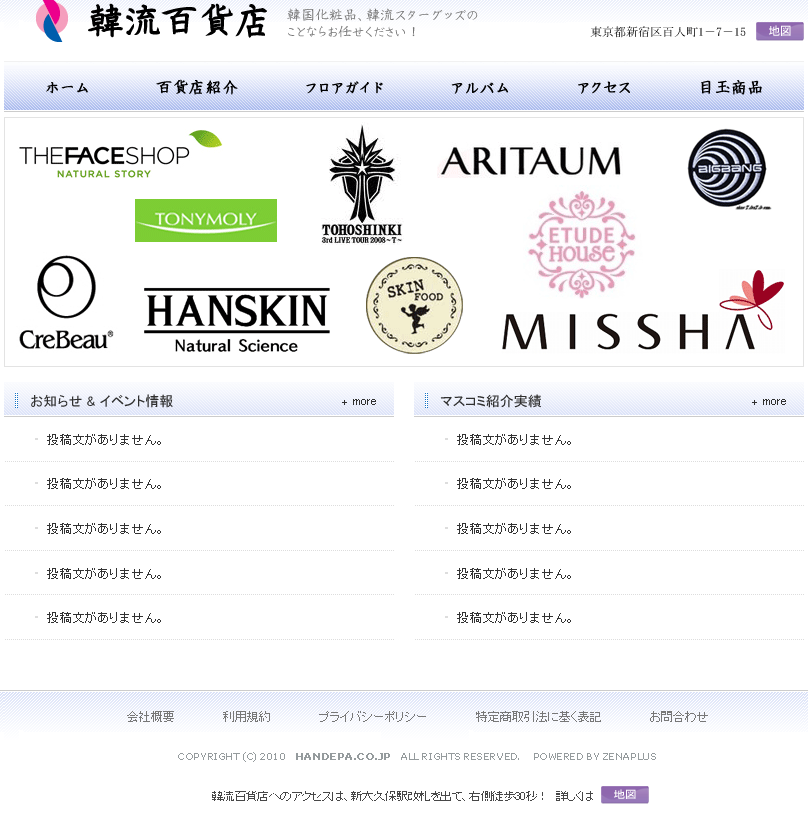808x814 pixels.
Task: Click the pink Etude House logo
Action: (x=581, y=245)
